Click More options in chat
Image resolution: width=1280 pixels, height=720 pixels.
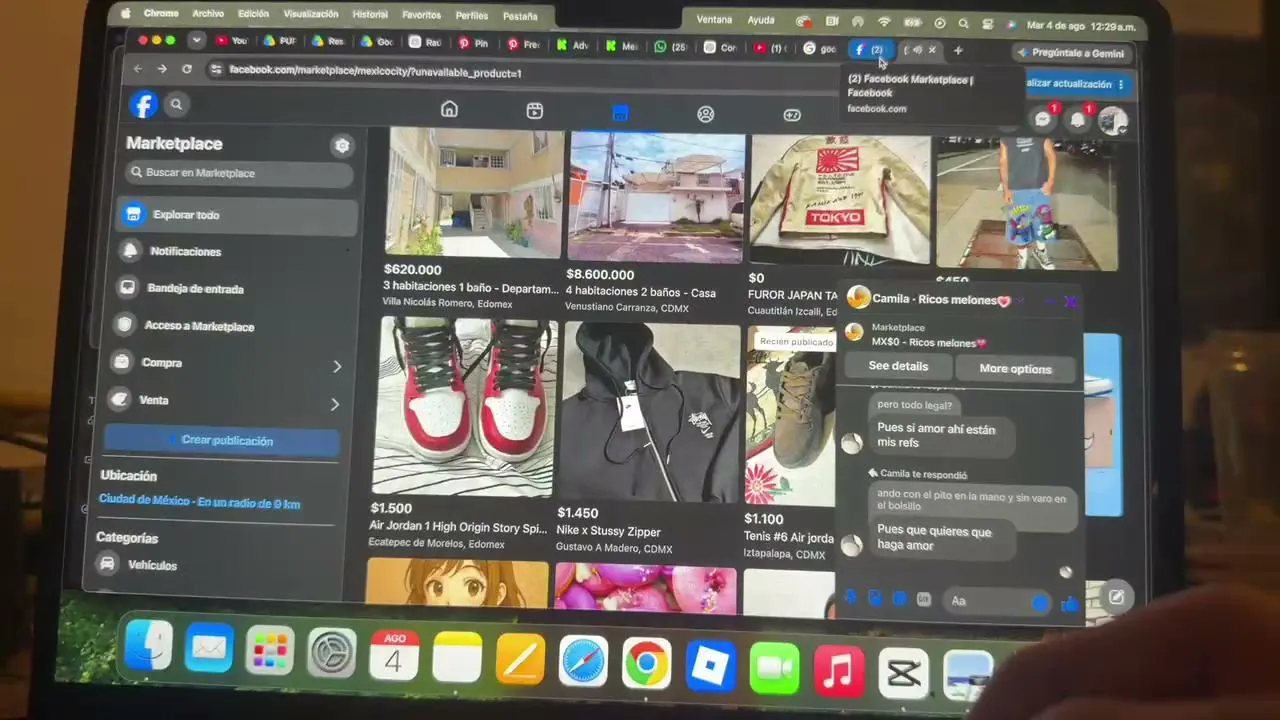(x=1015, y=369)
